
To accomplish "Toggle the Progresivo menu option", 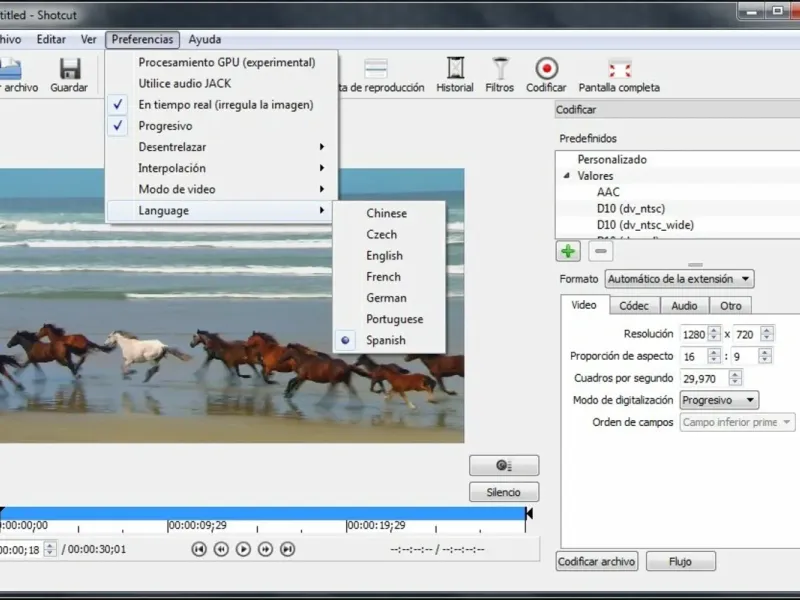I will tap(165, 126).
